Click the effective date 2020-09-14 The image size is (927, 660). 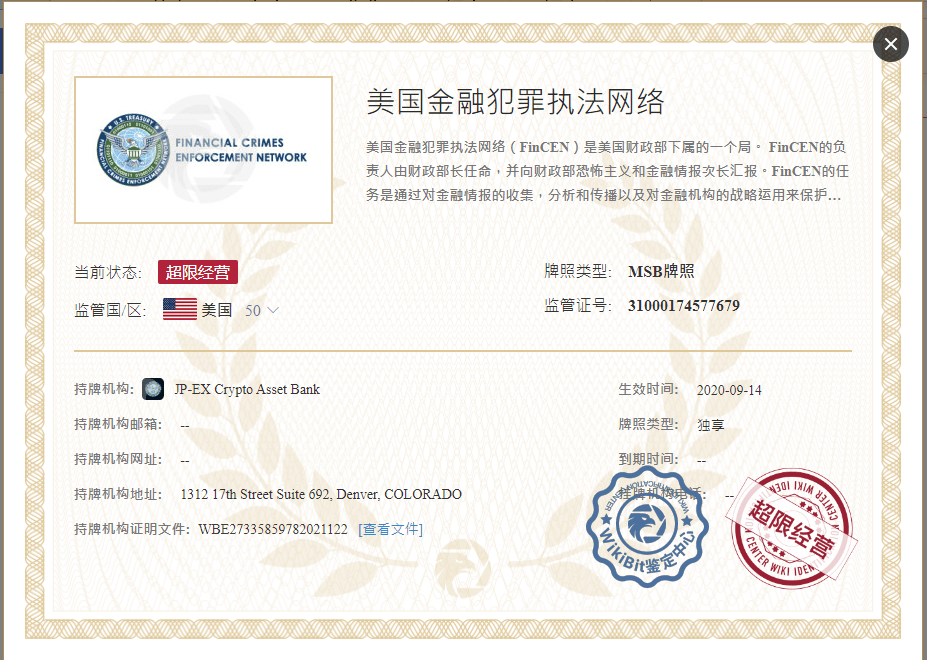(x=728, y=390)
